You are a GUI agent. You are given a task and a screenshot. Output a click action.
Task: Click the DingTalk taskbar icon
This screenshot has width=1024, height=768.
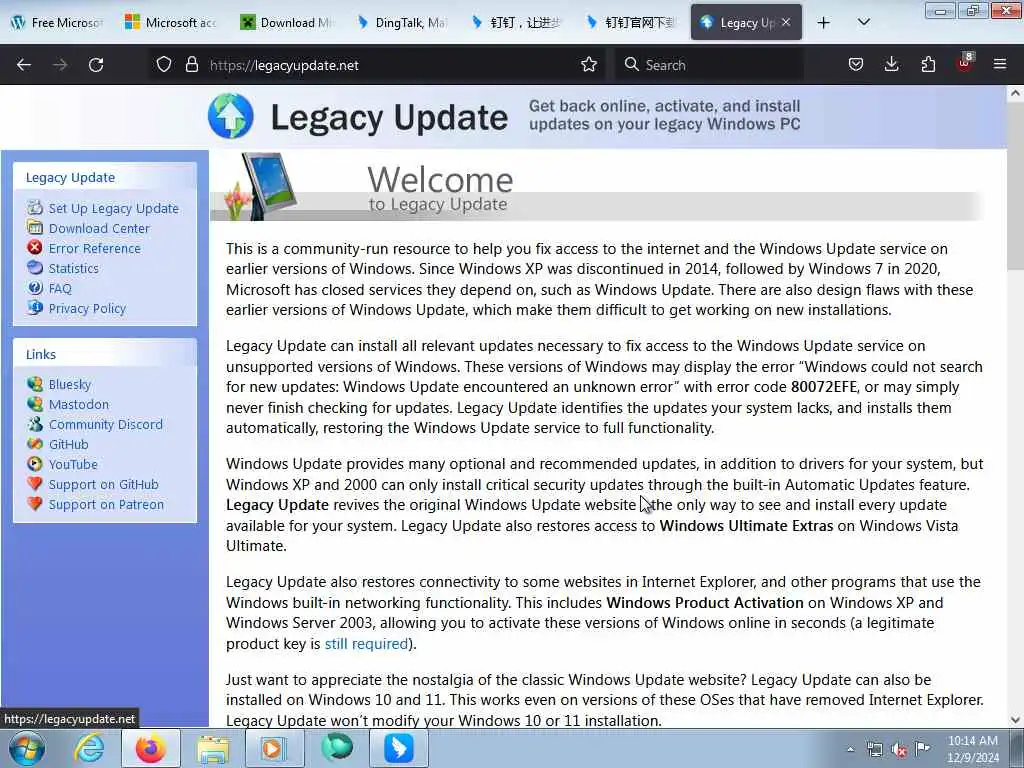(399, 748)
